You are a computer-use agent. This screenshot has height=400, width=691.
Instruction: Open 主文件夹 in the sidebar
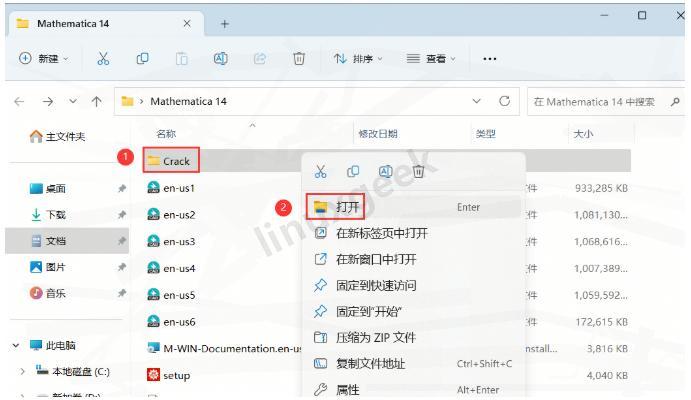(x=57, y=137)
